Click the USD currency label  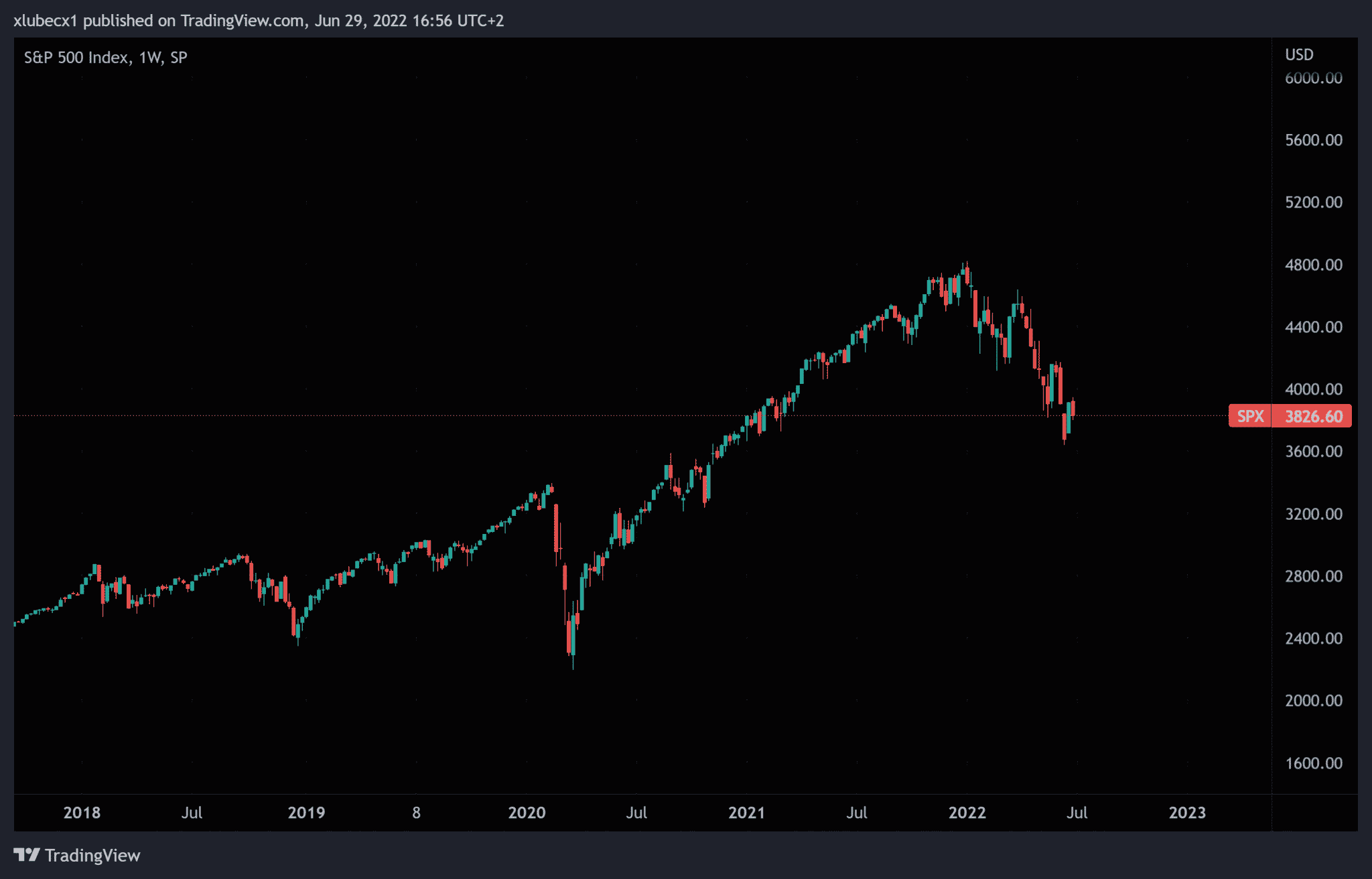pos(1299,55)
